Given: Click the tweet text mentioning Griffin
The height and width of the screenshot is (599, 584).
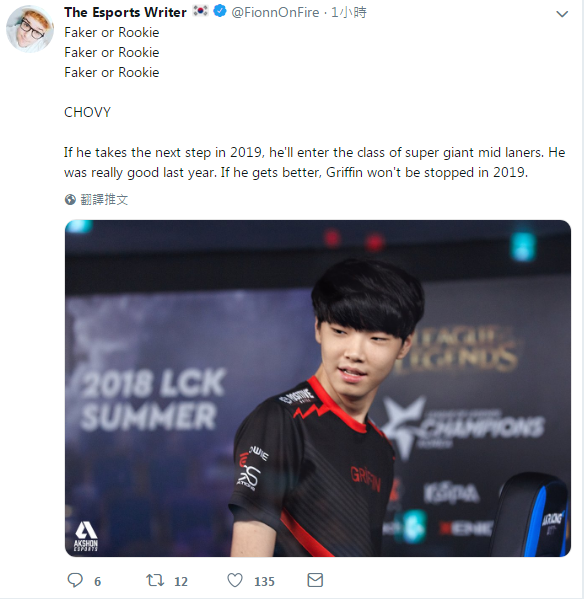Looking at the screenshot, I should (x=314, y=162).
